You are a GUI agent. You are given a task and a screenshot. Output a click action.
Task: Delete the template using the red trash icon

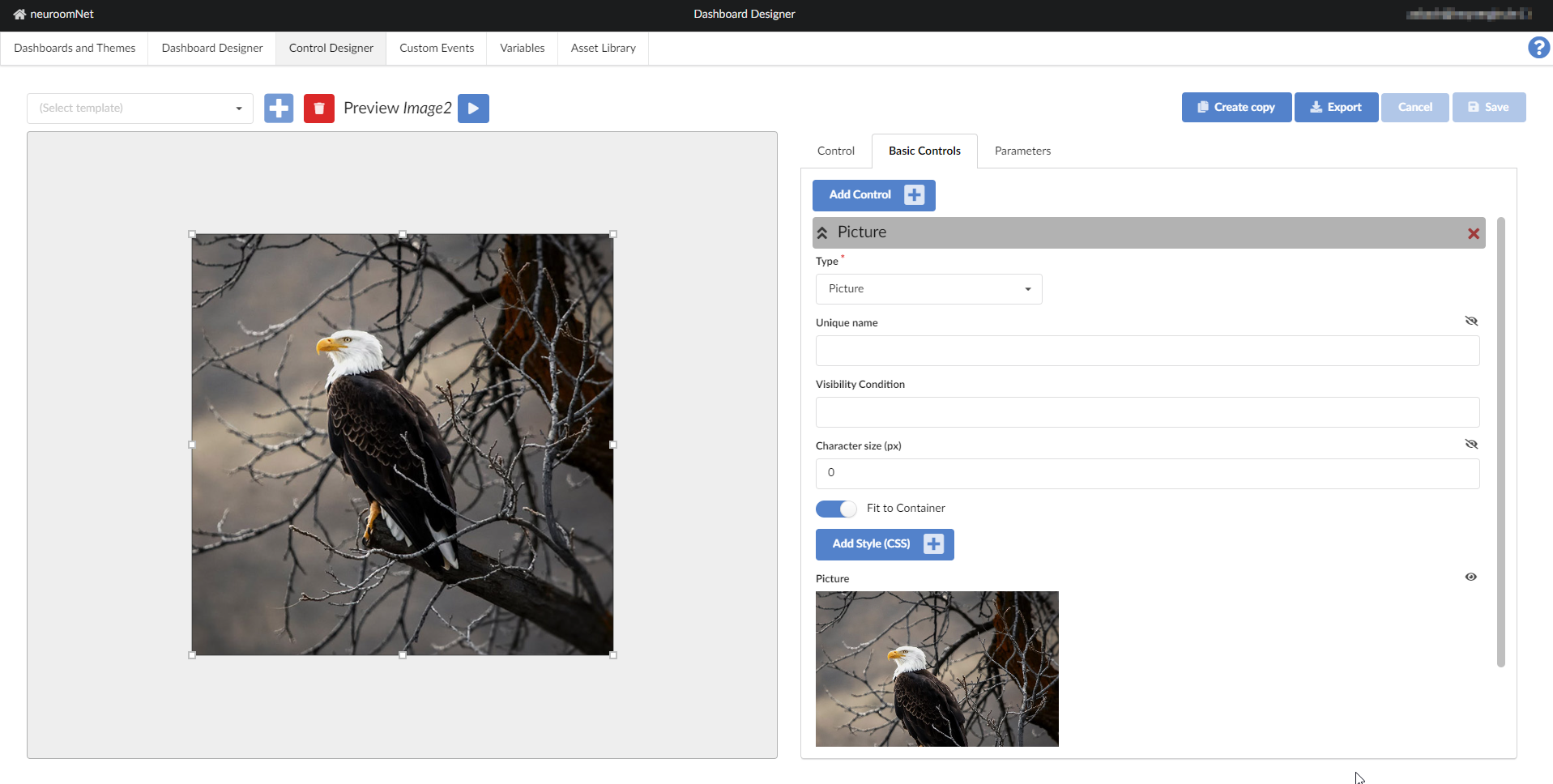click(318, 108)
